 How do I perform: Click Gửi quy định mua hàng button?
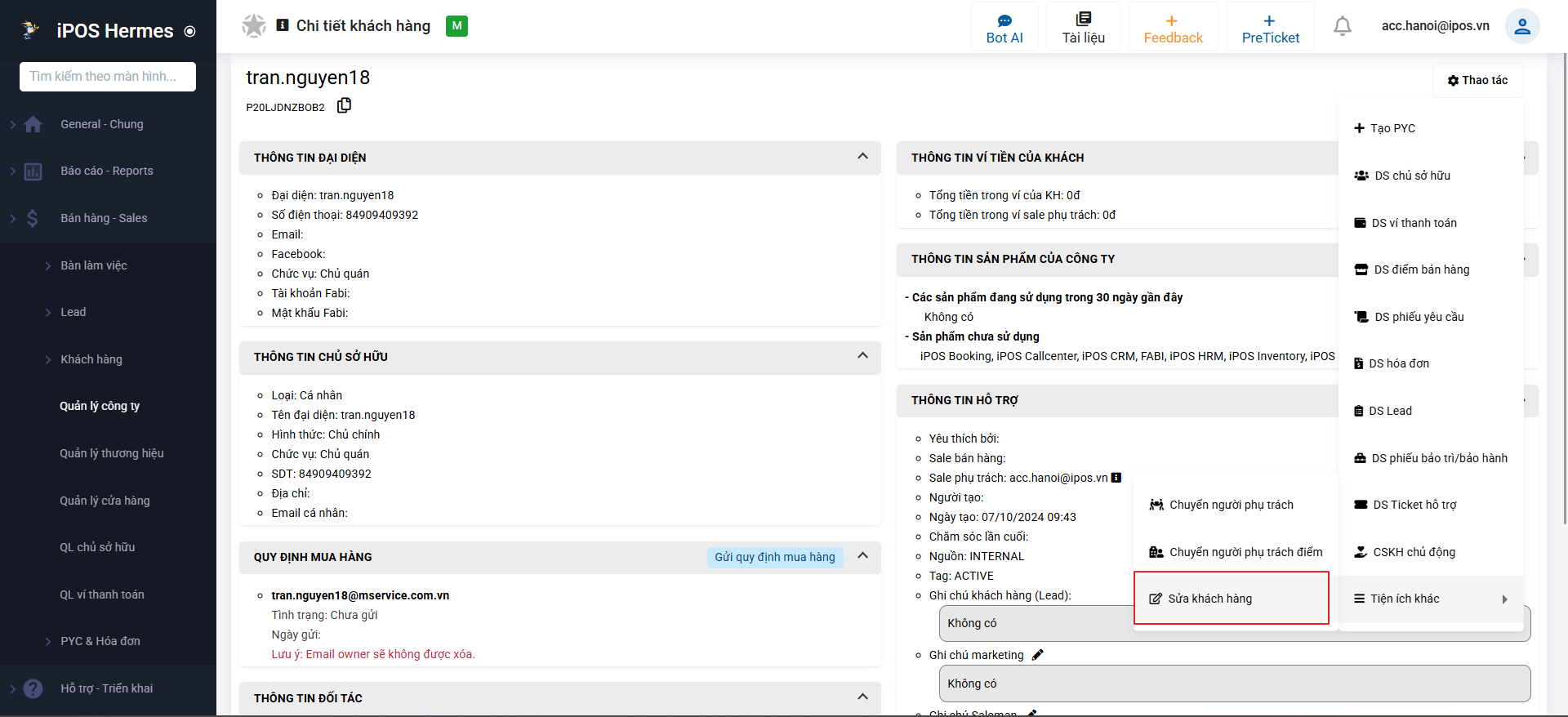(774, 557)
